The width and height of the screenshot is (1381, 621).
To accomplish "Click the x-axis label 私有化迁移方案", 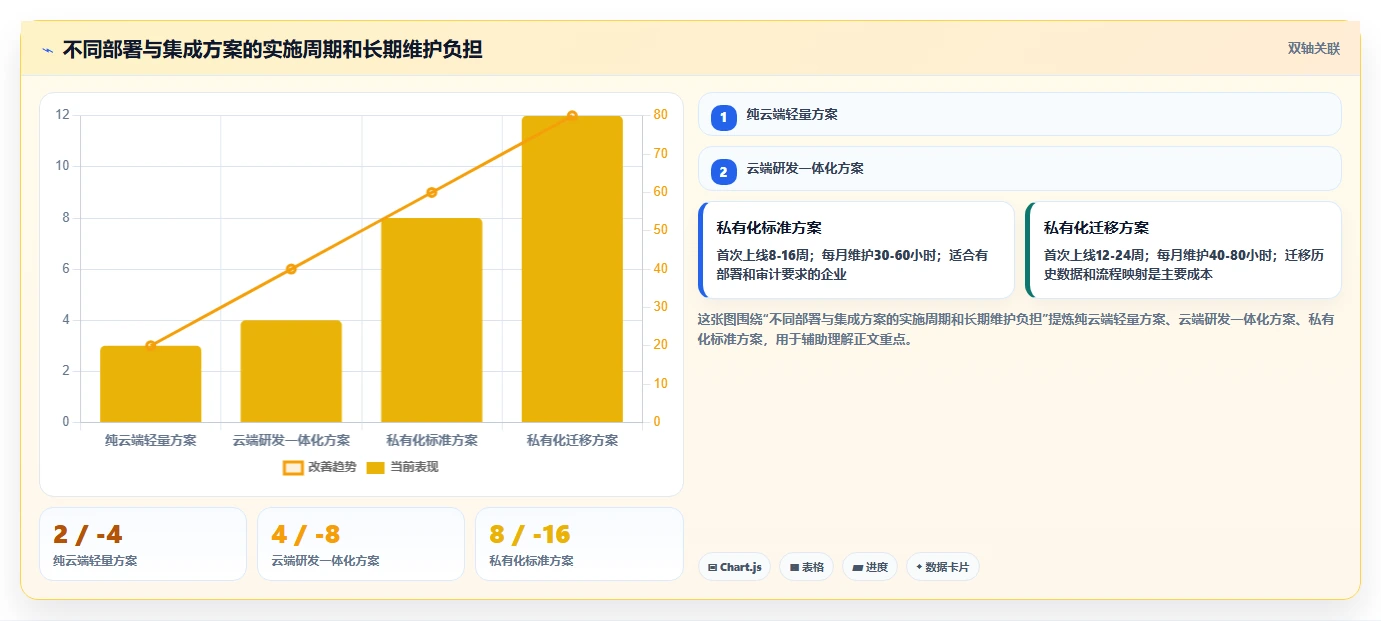I will [572, 440].
